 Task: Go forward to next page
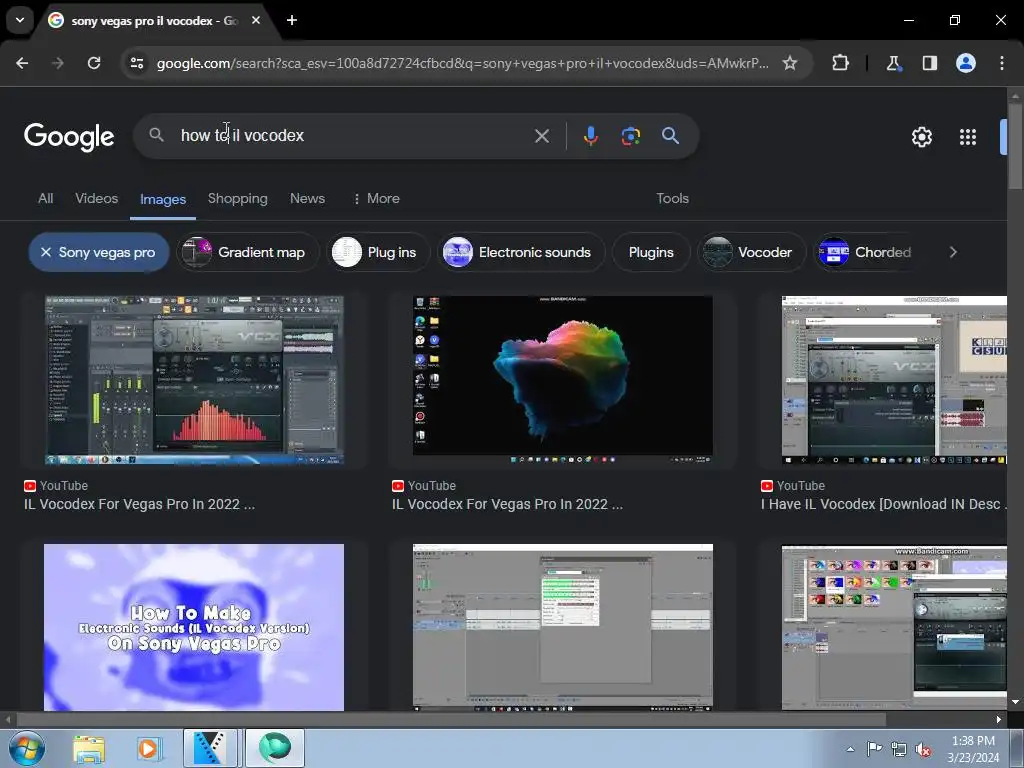58,63
